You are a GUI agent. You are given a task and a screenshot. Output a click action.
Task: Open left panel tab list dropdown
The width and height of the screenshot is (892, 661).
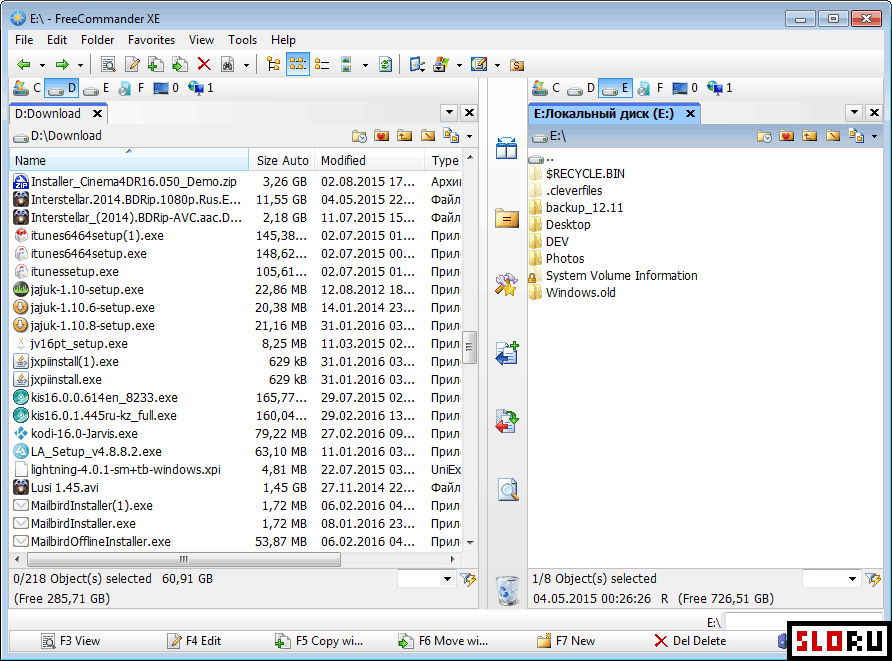click(449, 113)
